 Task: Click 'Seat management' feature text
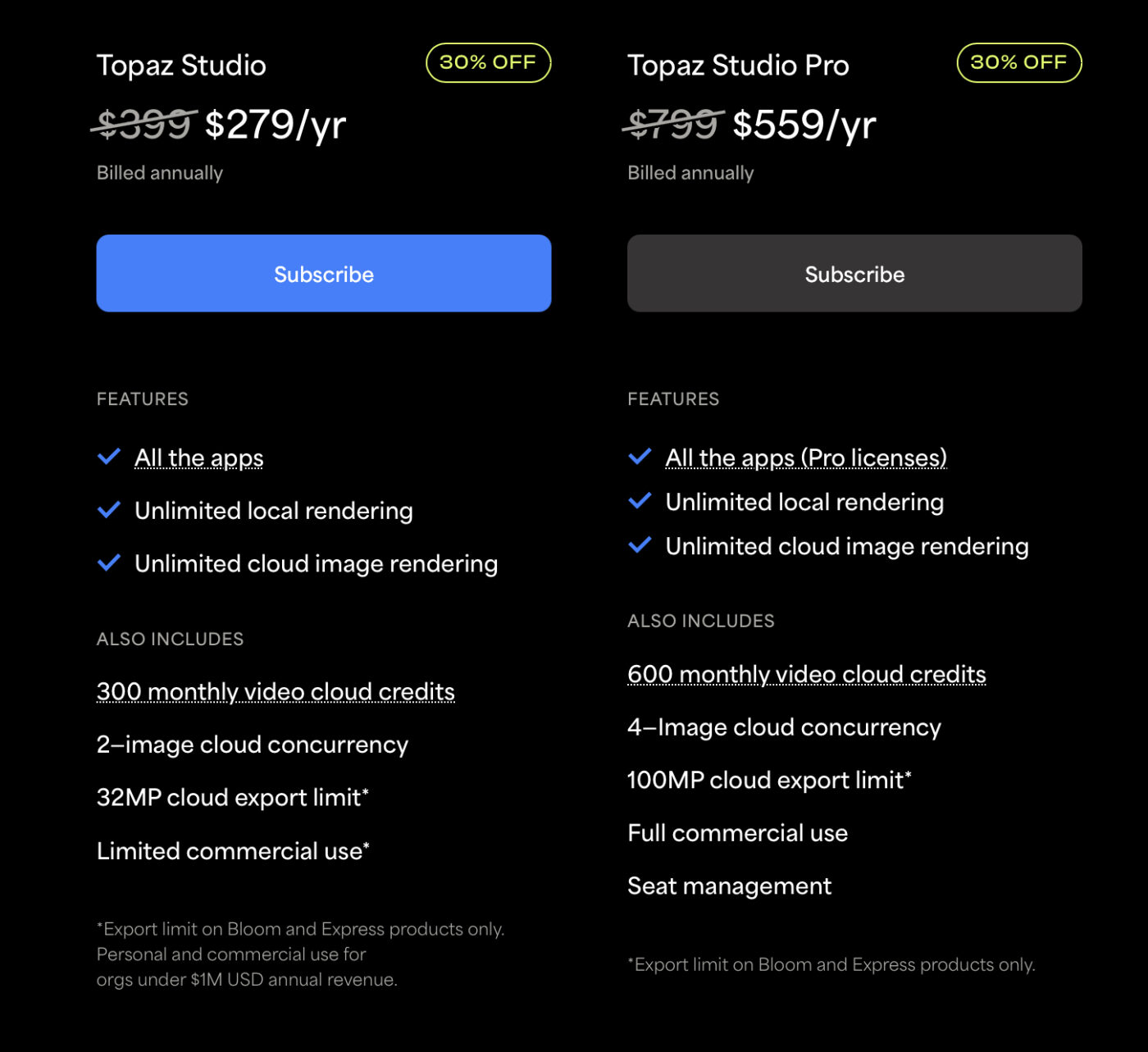click(729, 886)
